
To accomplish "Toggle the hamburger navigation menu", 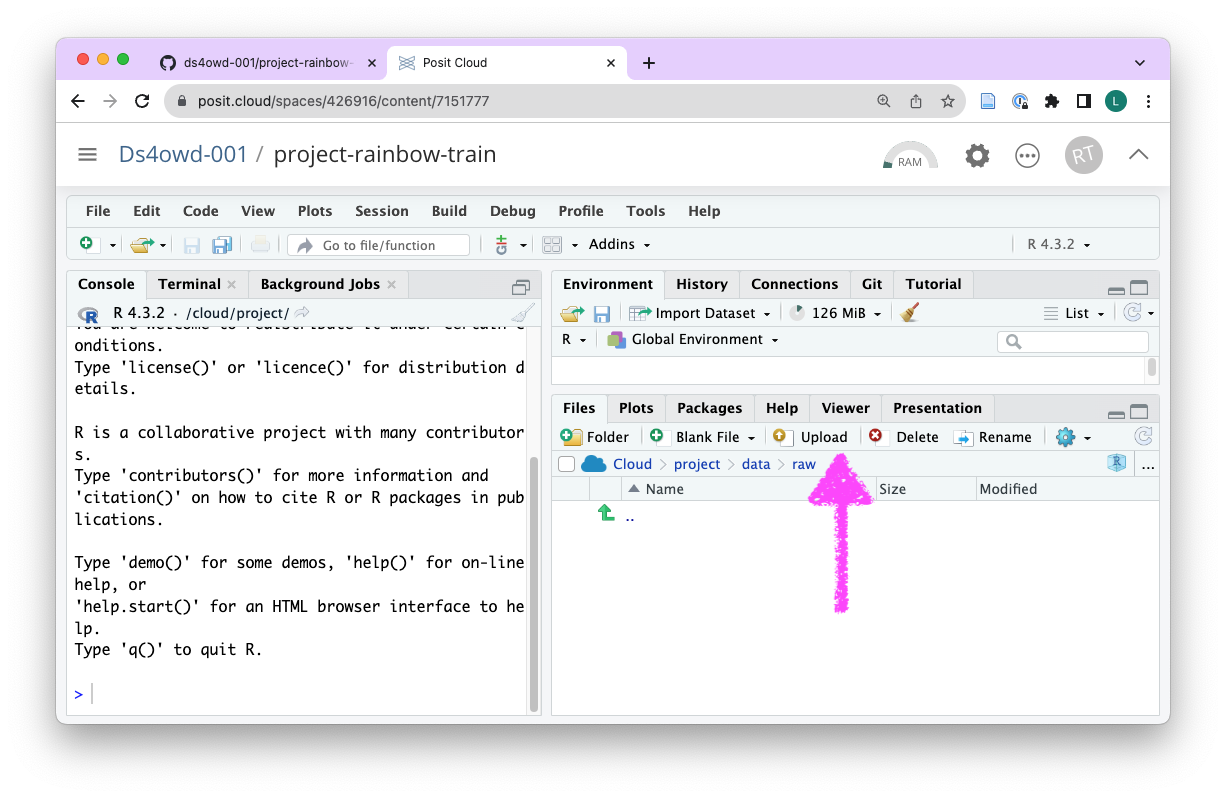I will 87,154.
